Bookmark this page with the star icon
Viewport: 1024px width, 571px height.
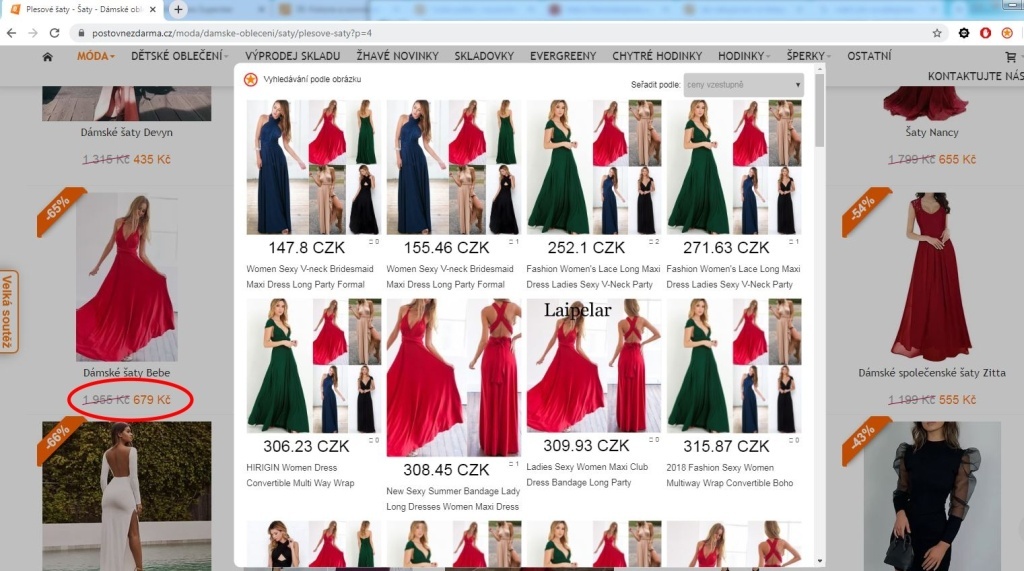(936, 33)
